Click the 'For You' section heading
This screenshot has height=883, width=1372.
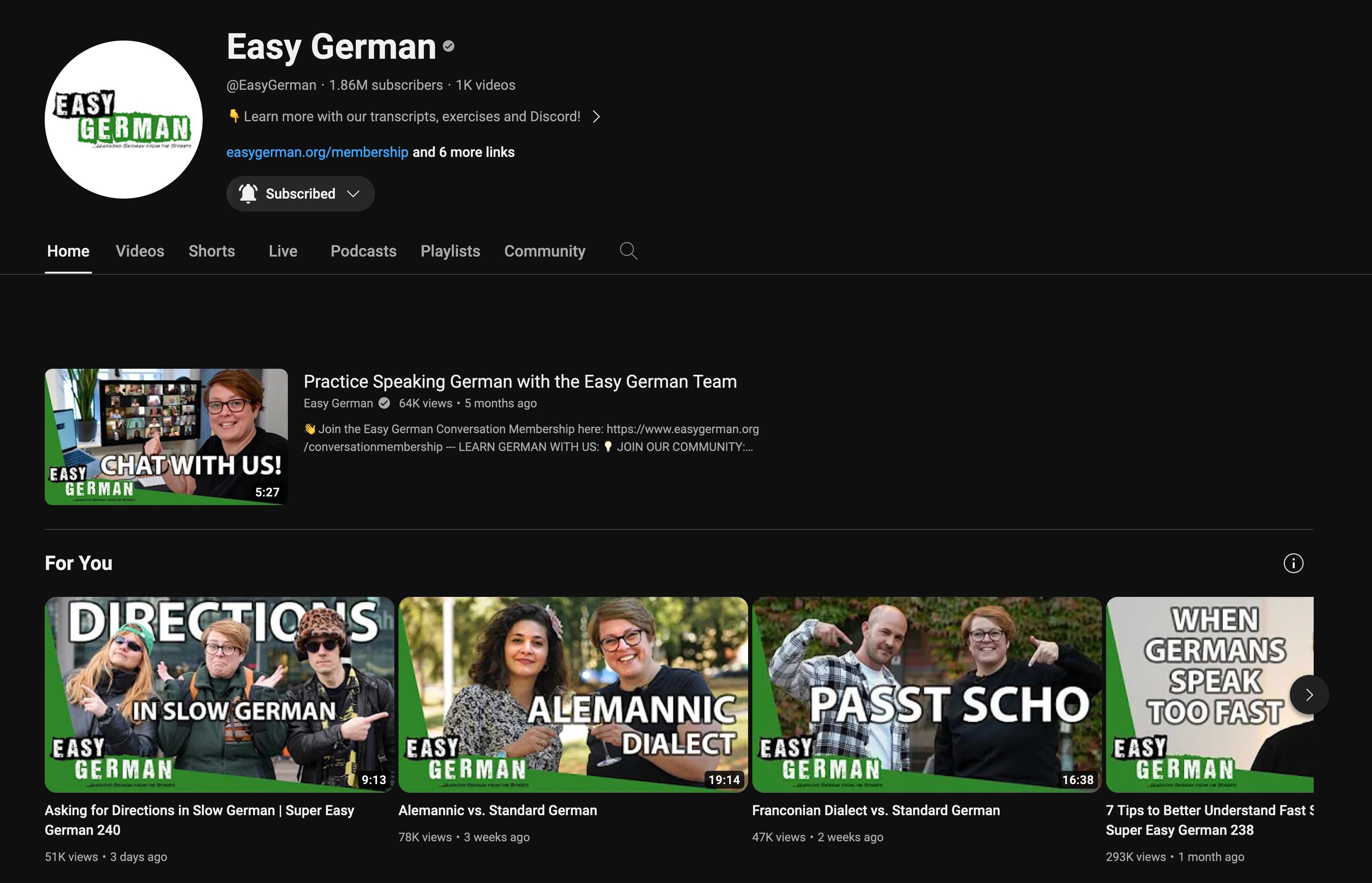coord(78,563)
